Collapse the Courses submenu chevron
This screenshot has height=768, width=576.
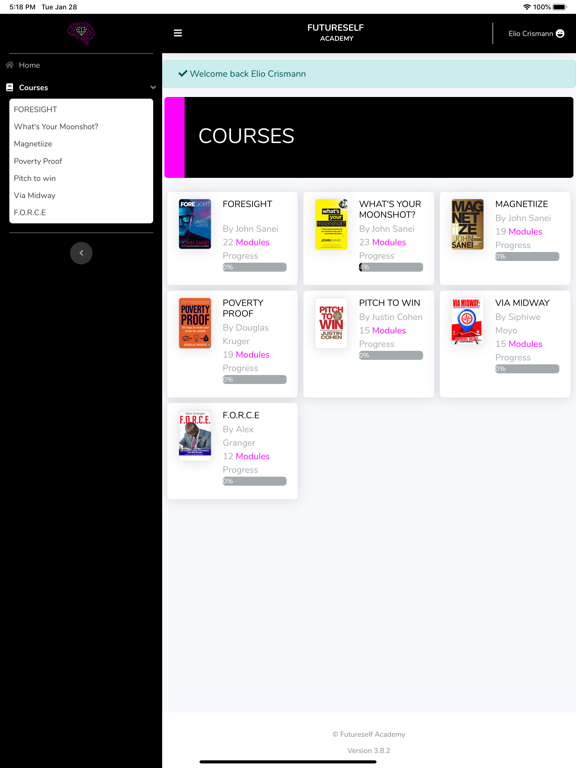click(153, 87)
